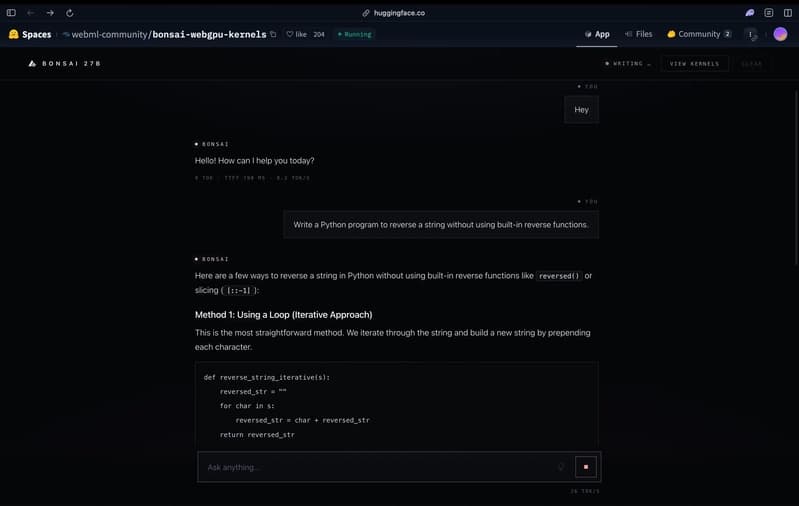Click the WRITING status indicator
This screenshot has width=799, height=506.
click(627, 64)
